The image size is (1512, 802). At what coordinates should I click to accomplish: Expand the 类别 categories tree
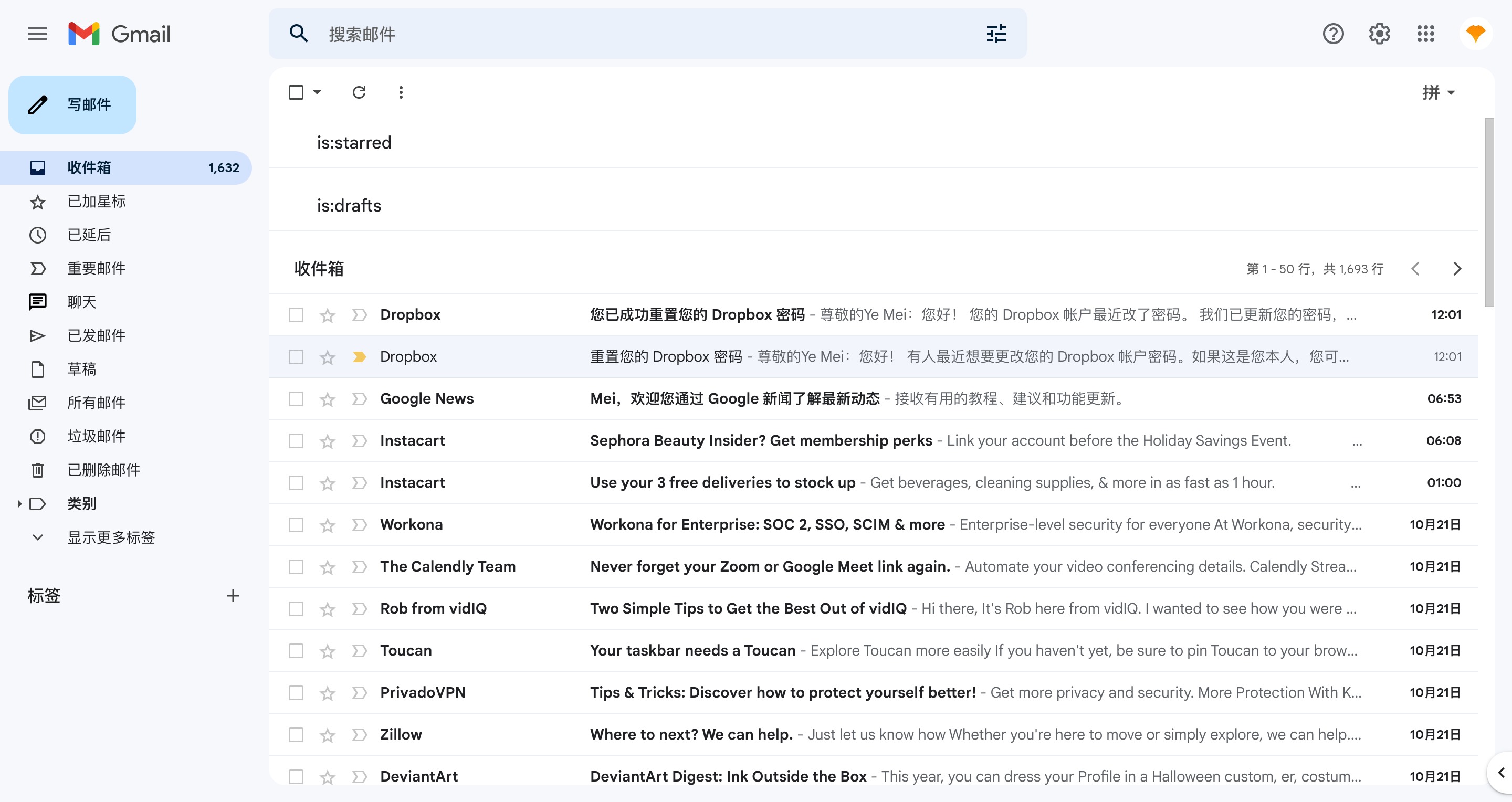click(x=19, y=503)
